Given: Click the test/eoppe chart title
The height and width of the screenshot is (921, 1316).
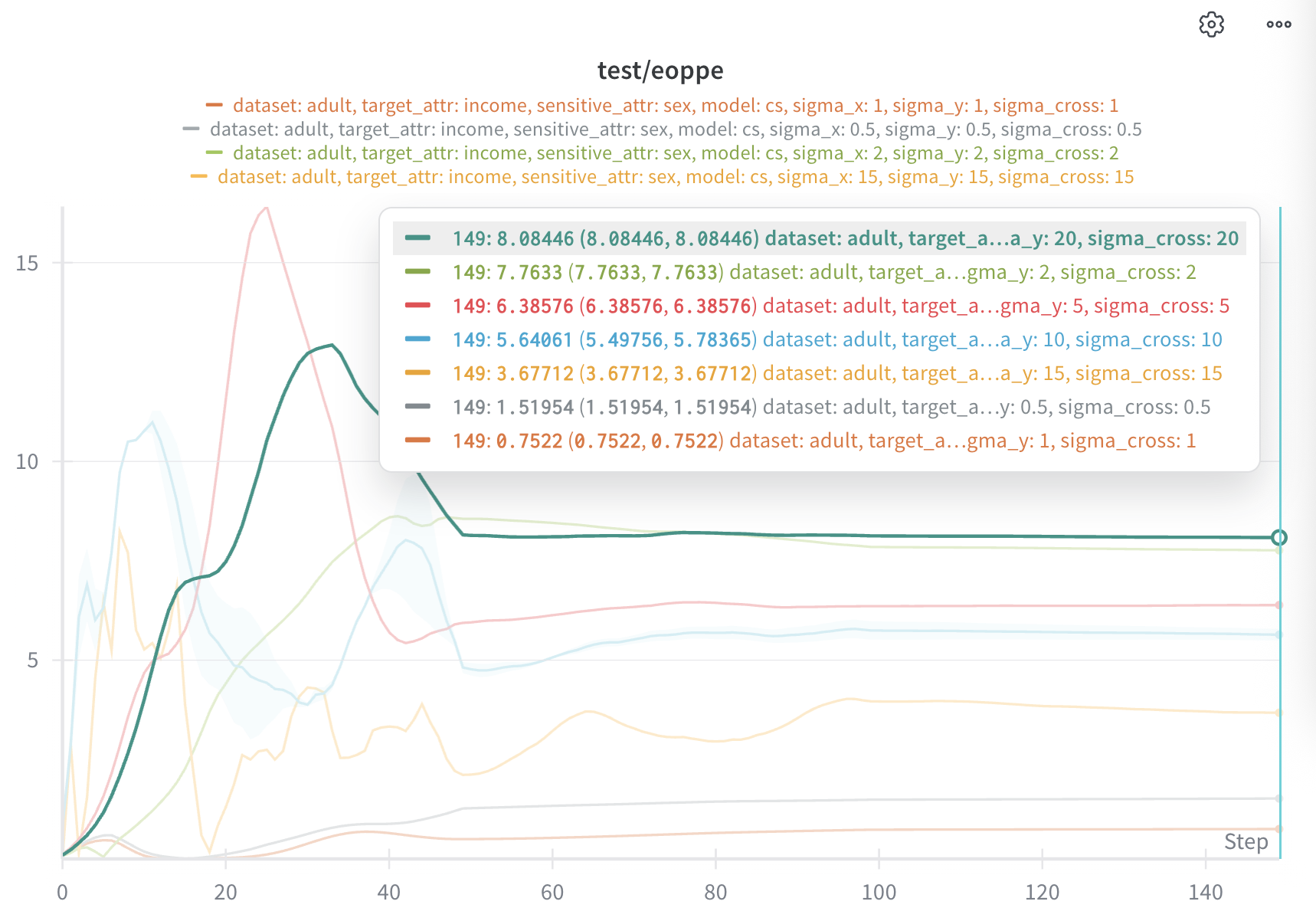Looking at the screenshot, I should point(660,70).
